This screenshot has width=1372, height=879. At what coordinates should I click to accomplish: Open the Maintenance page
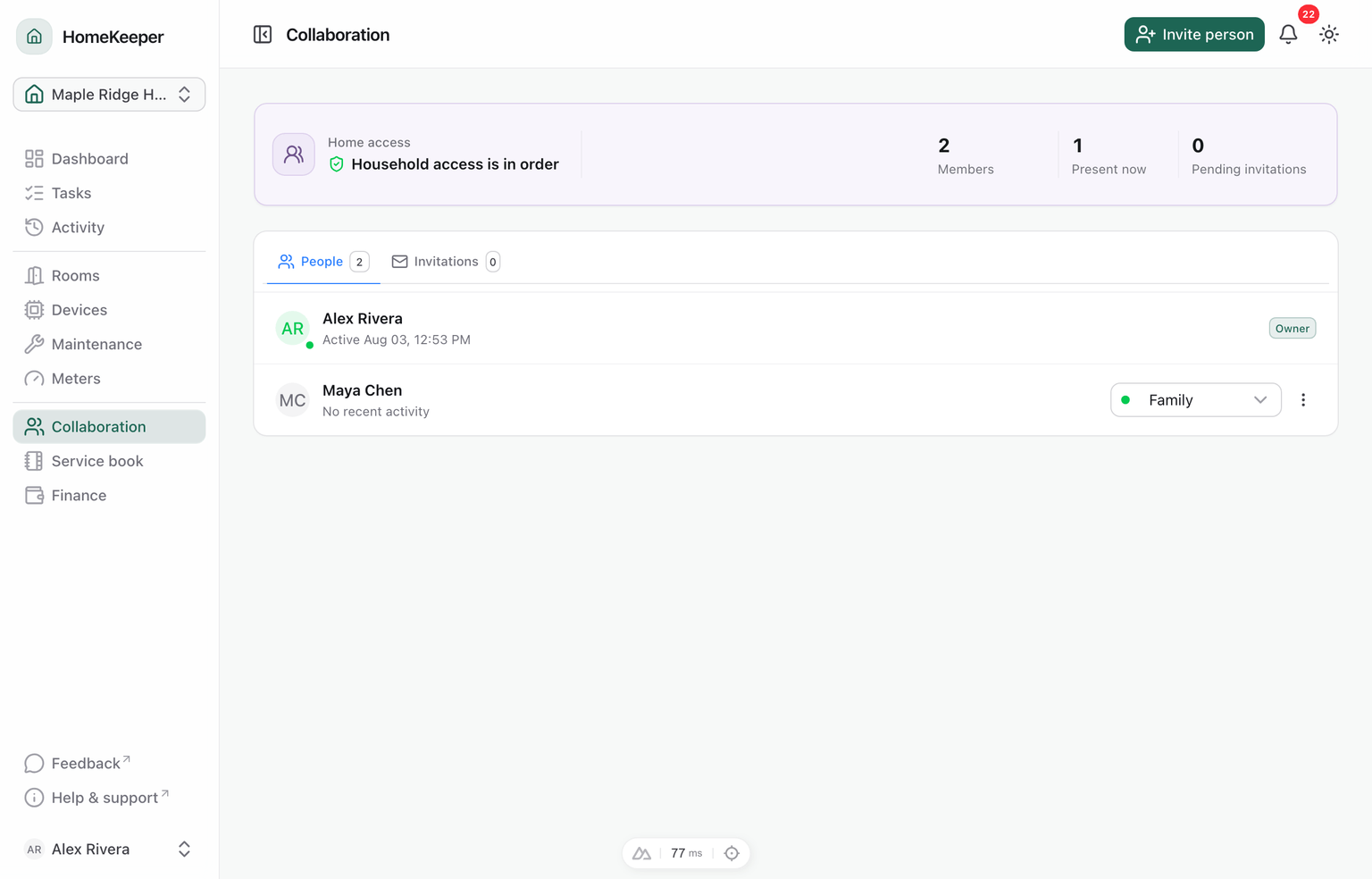109,345
